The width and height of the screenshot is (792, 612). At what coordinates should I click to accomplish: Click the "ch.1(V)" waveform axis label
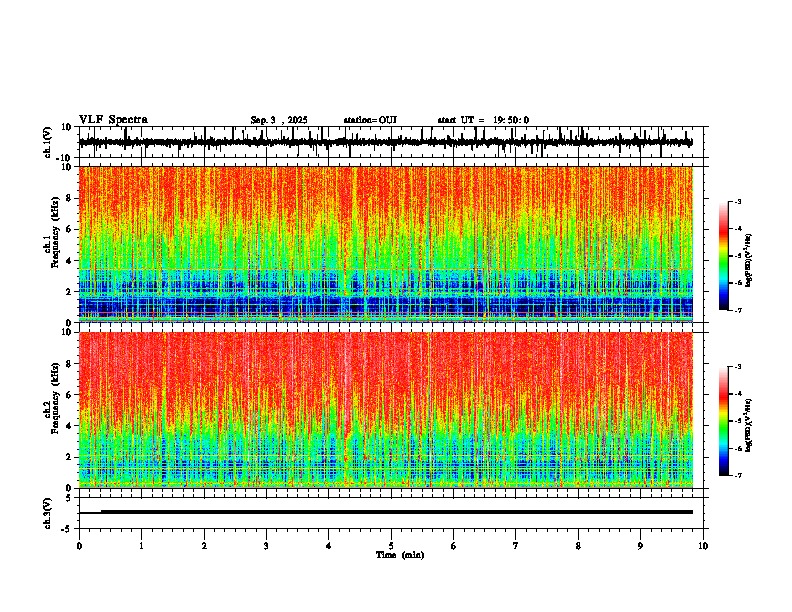[48, 142]
